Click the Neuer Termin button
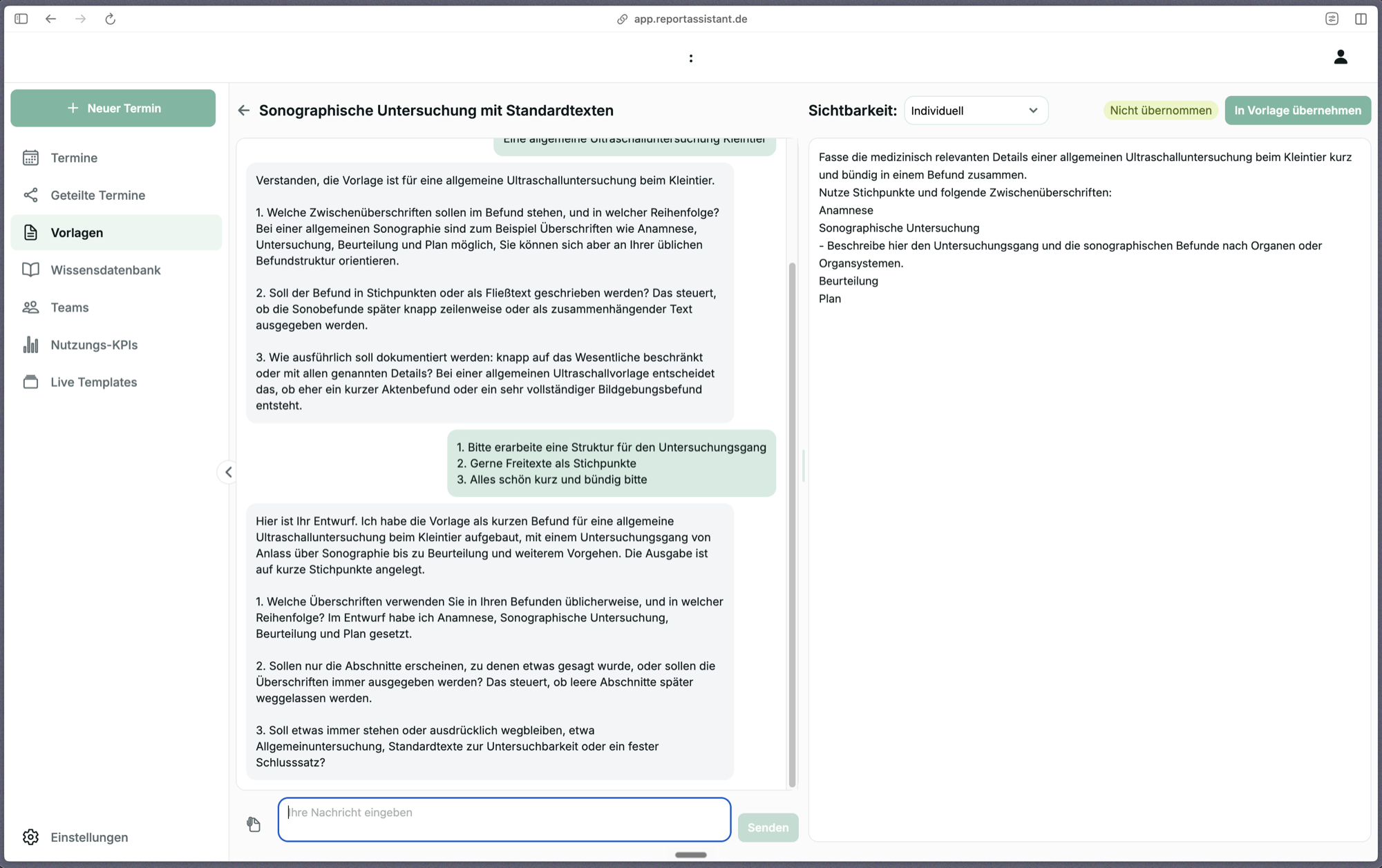This screenshot has height=868, width=1382. (x=113, y=108)
